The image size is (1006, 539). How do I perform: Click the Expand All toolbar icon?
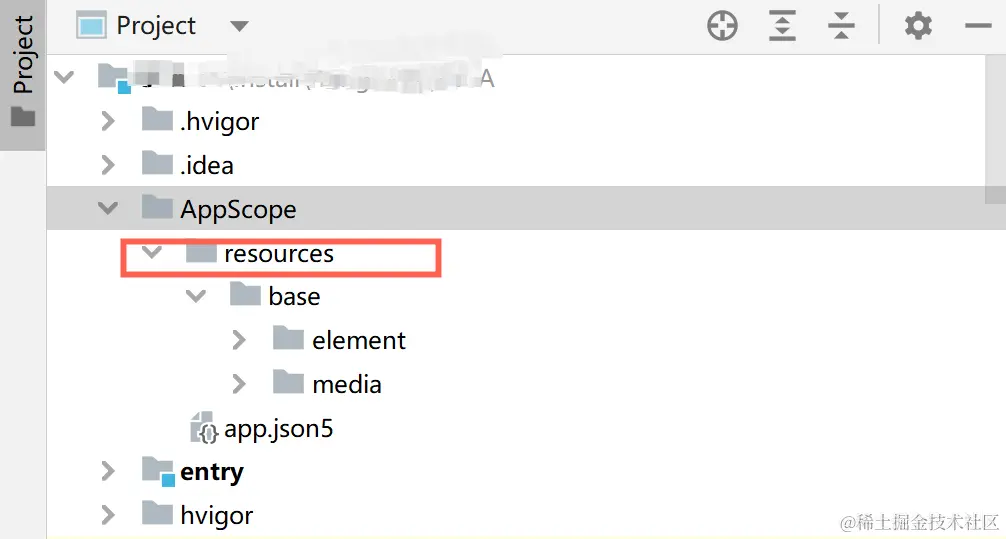(782, 26)
